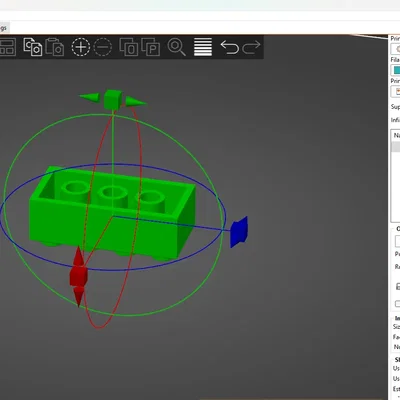The image size is (400, 400).
Task: Add an instance with the plus icon
Action: tap(81, 47)
